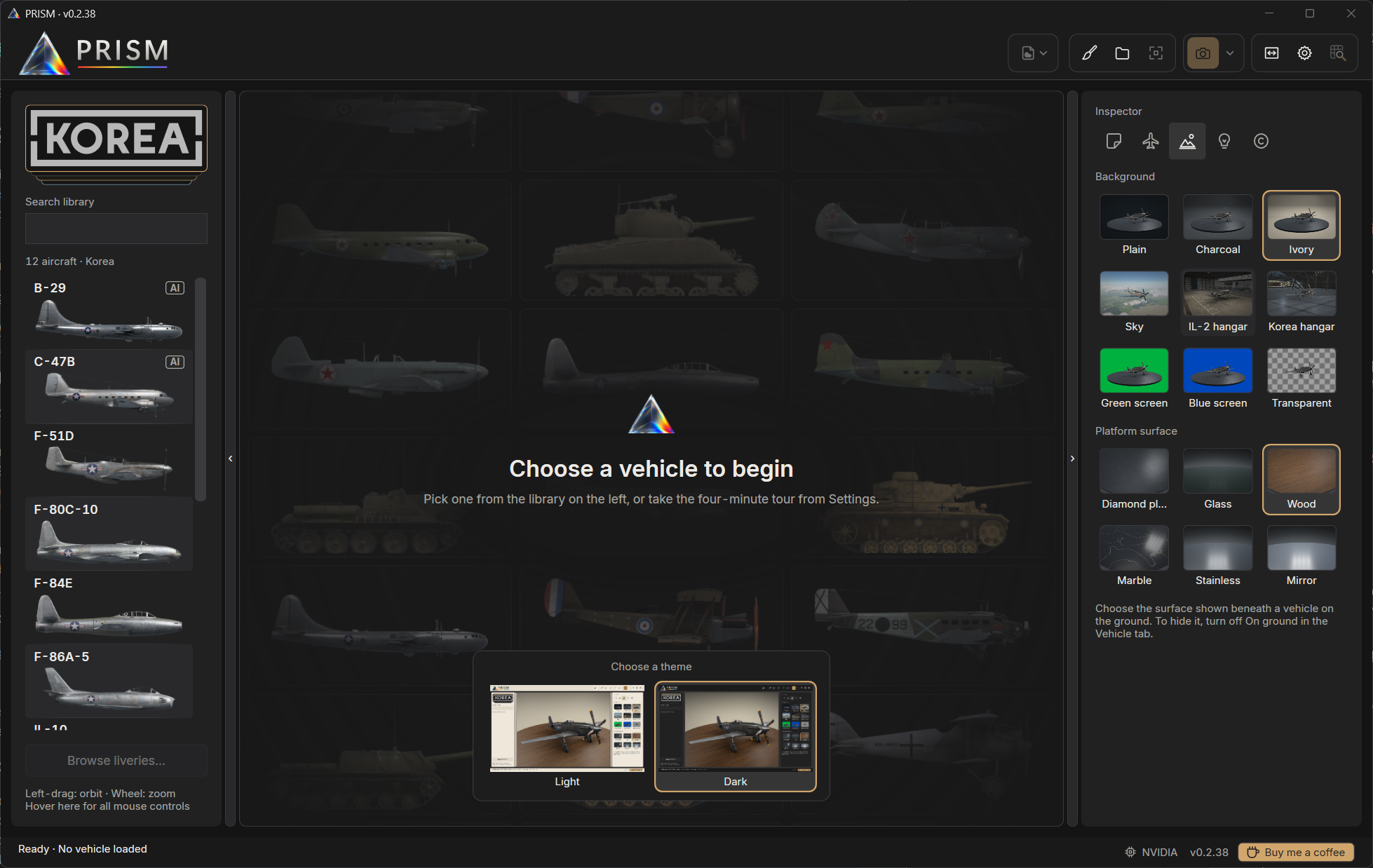The height and width of the screenshot is (868, 1373).
Task: Click the PRISM logo in header
Action: pos(94,53)
